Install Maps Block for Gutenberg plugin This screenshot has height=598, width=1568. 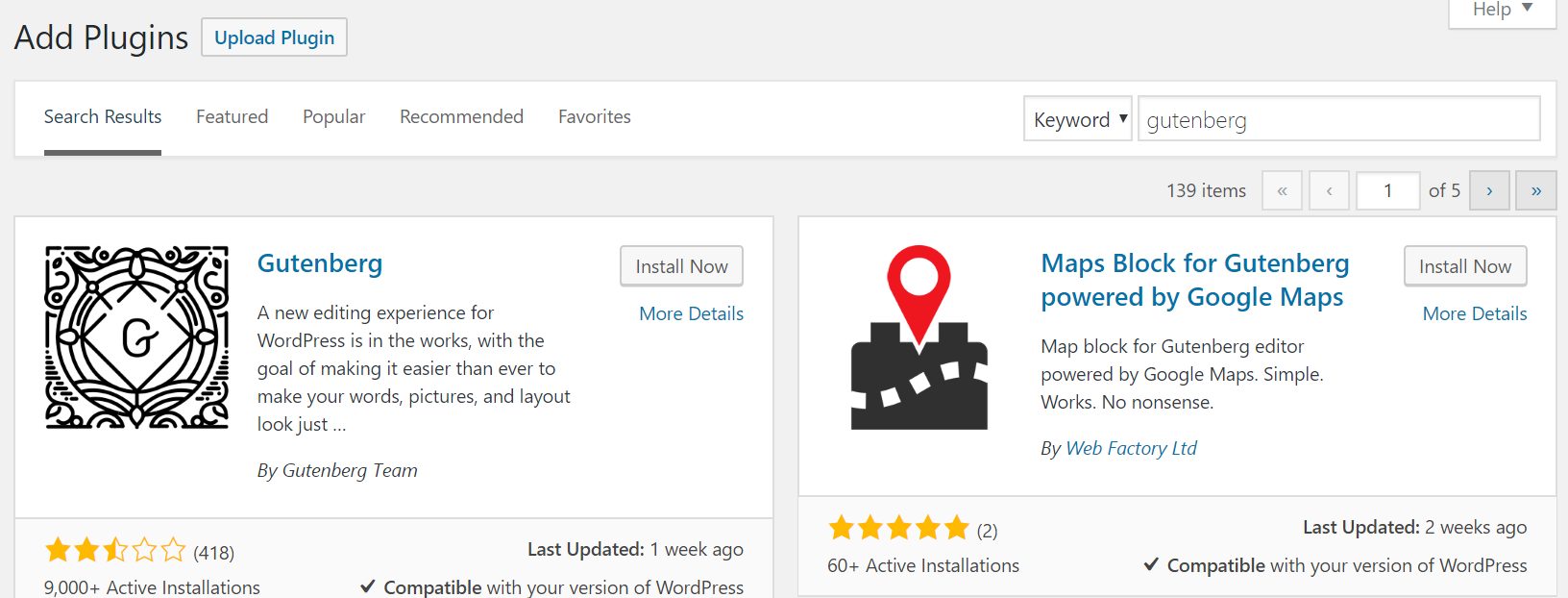click(1465, 266)
